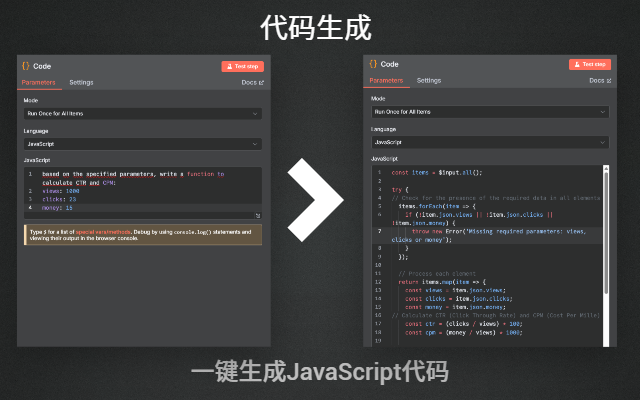Click scroll-up arrow of right code editor scrollbar
640x400 pixels.
click(x=606, y=168)
